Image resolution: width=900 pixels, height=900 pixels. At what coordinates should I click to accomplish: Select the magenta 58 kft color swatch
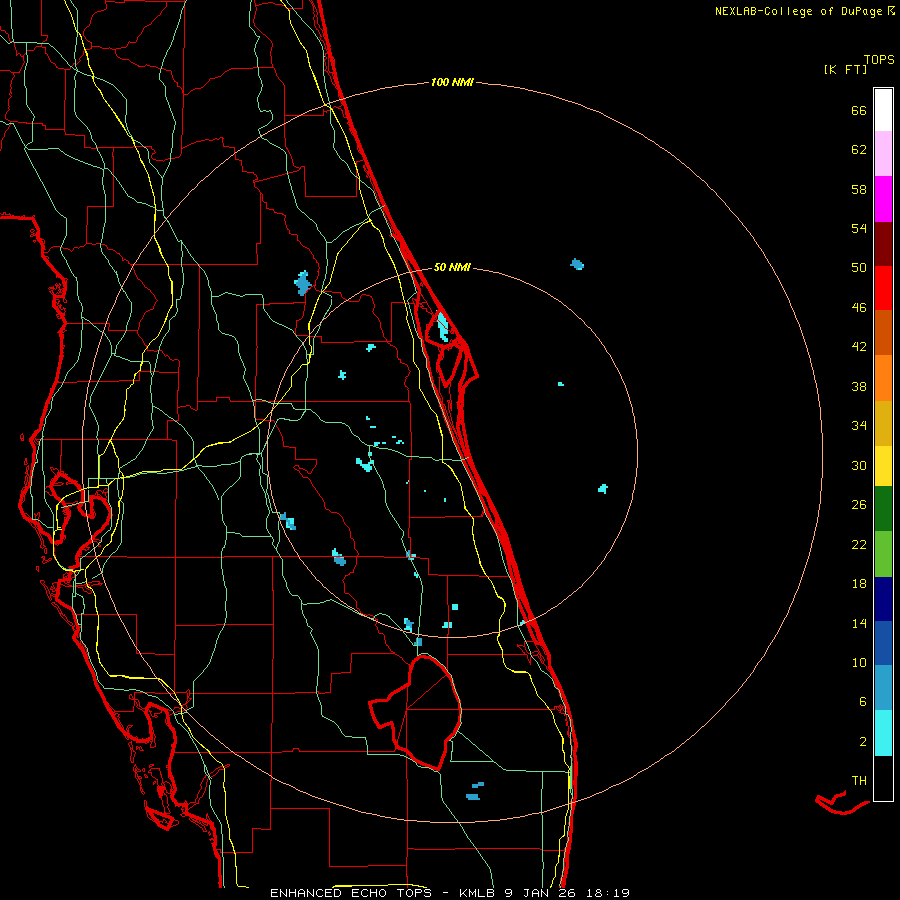(883, 199)
